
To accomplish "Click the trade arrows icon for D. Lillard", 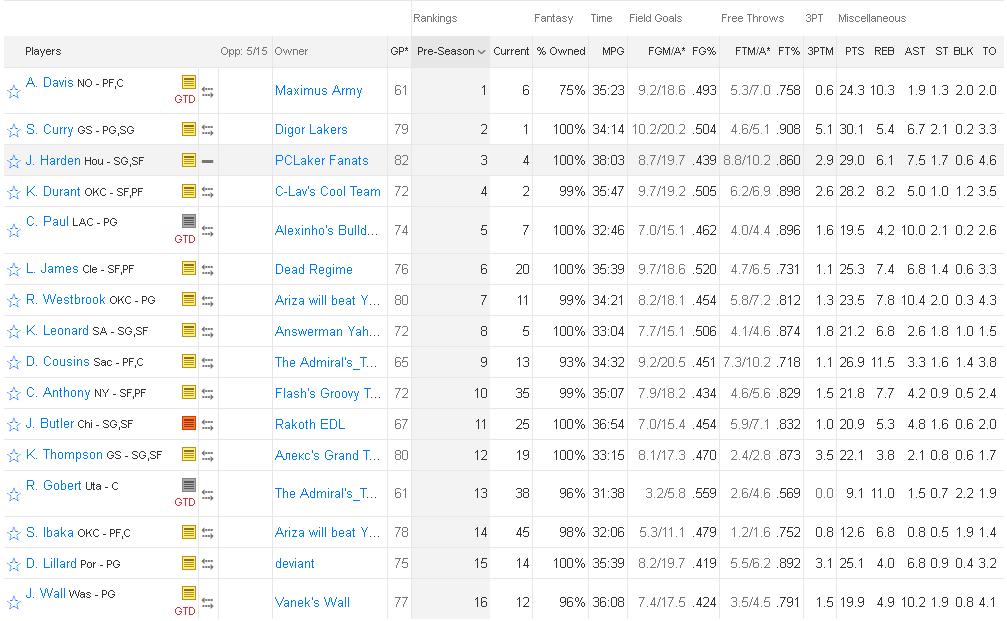I will (208, 564).
